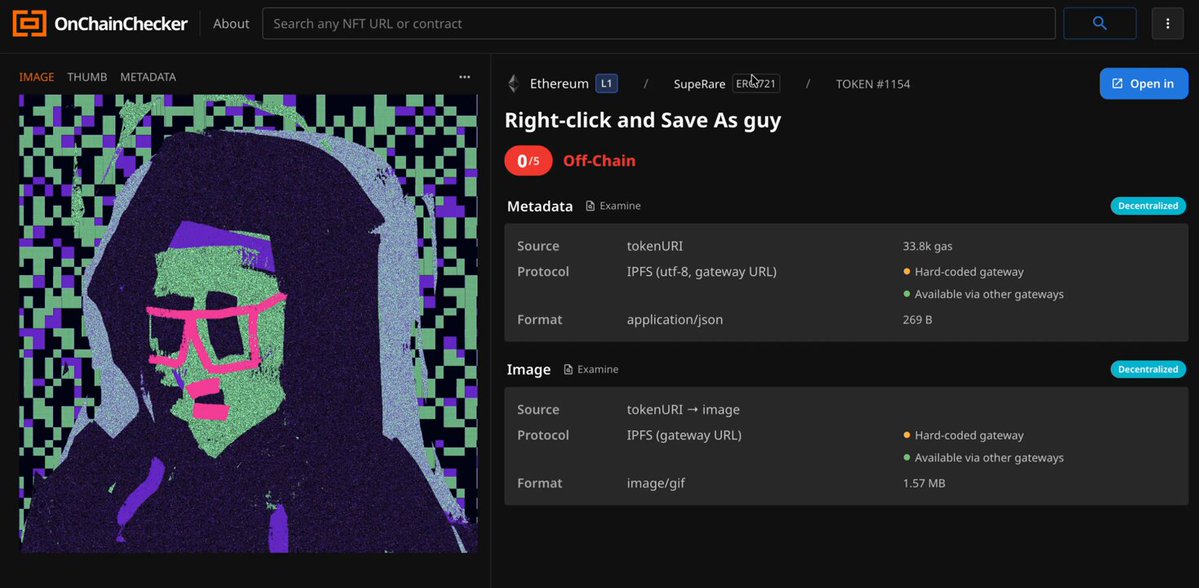Click 'IPFS (utf-8, gateway URL)' protocol value

(x=702, y=271)
